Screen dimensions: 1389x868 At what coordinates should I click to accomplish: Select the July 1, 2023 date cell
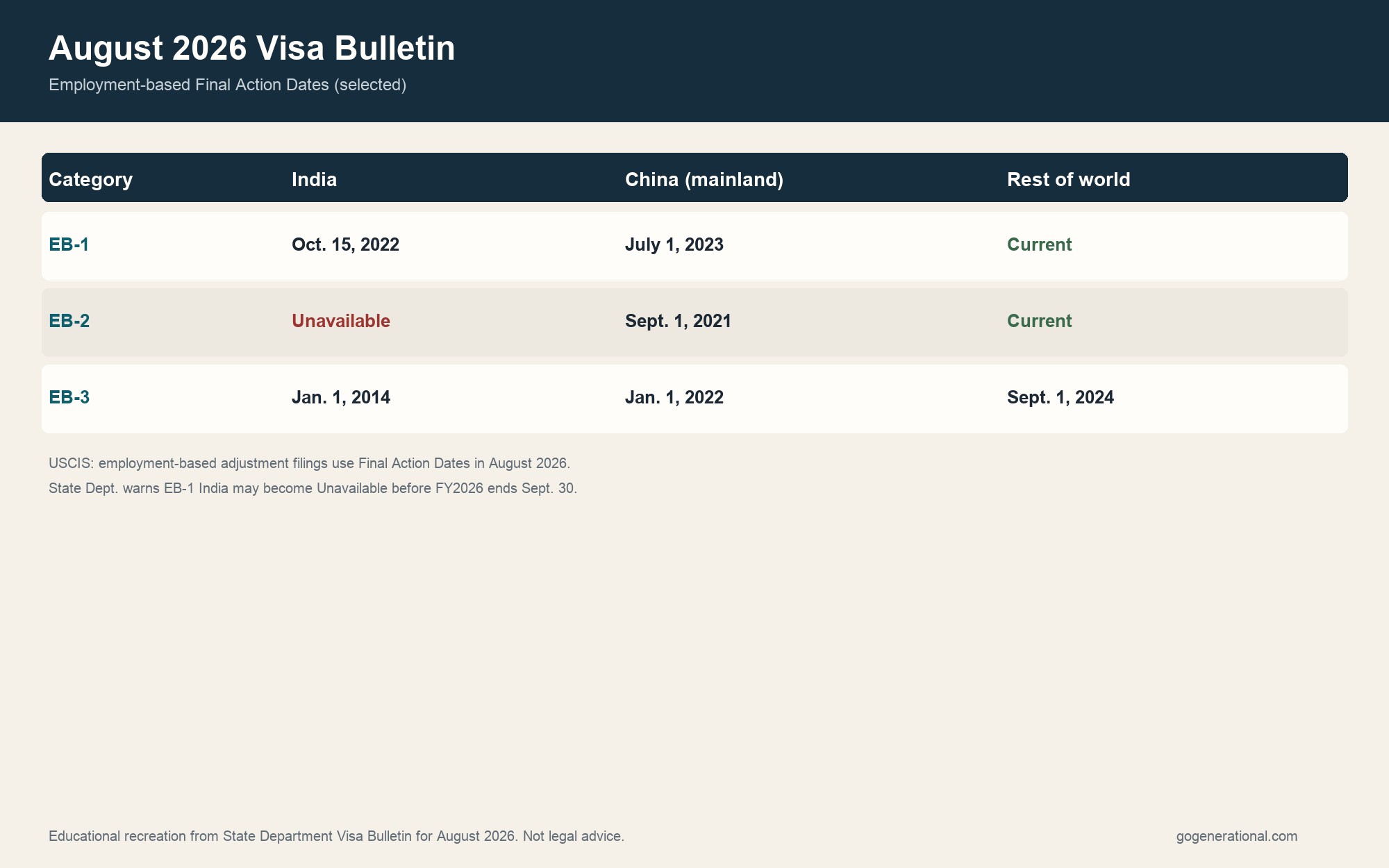[x=674, y=244]
